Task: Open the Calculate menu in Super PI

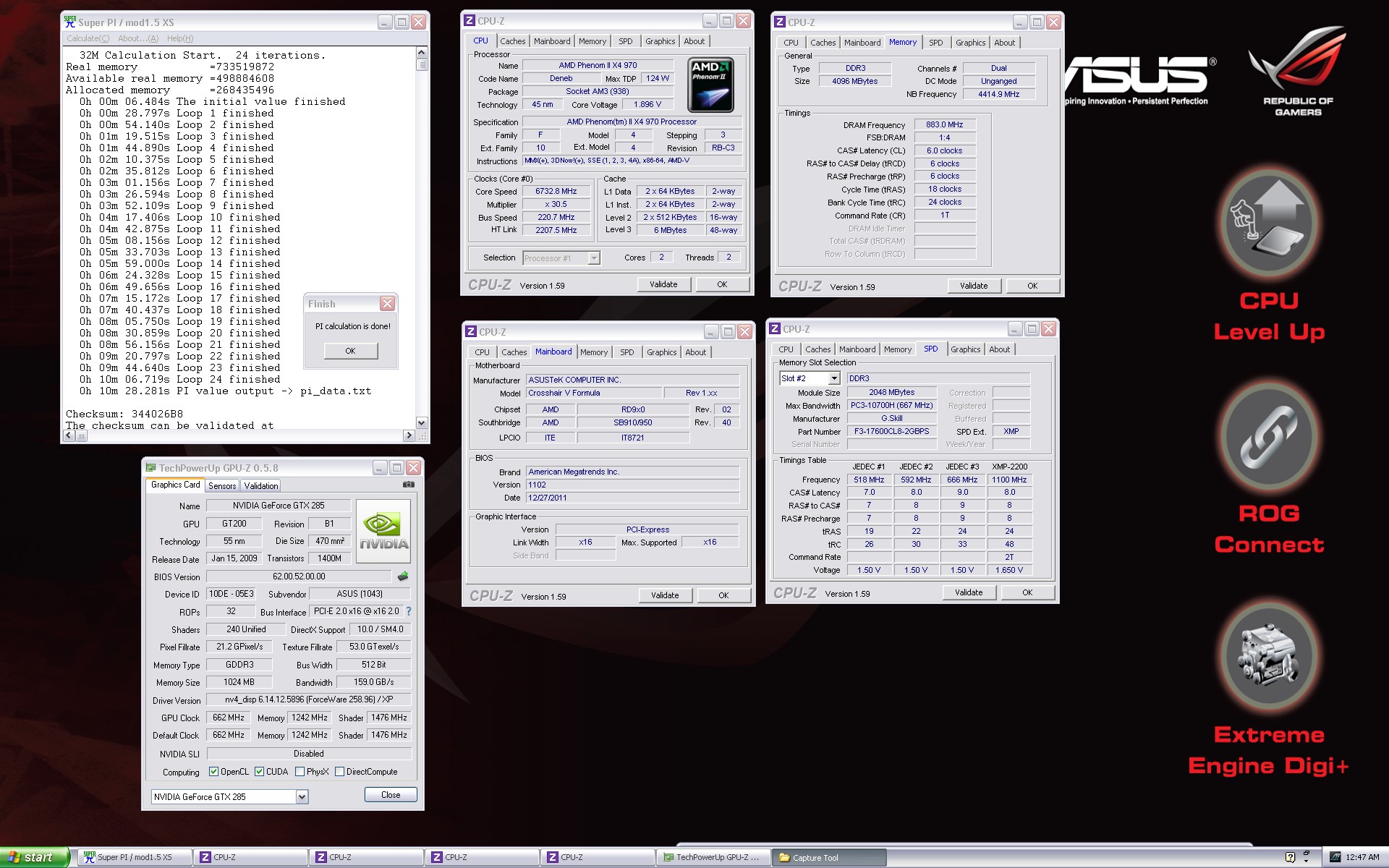Action: coord(88,38)
